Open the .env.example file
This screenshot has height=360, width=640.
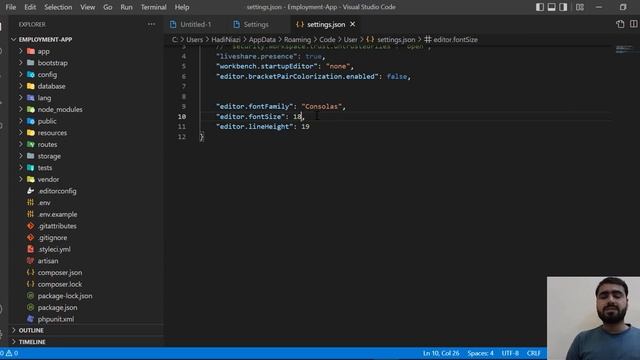coord(57,214)
